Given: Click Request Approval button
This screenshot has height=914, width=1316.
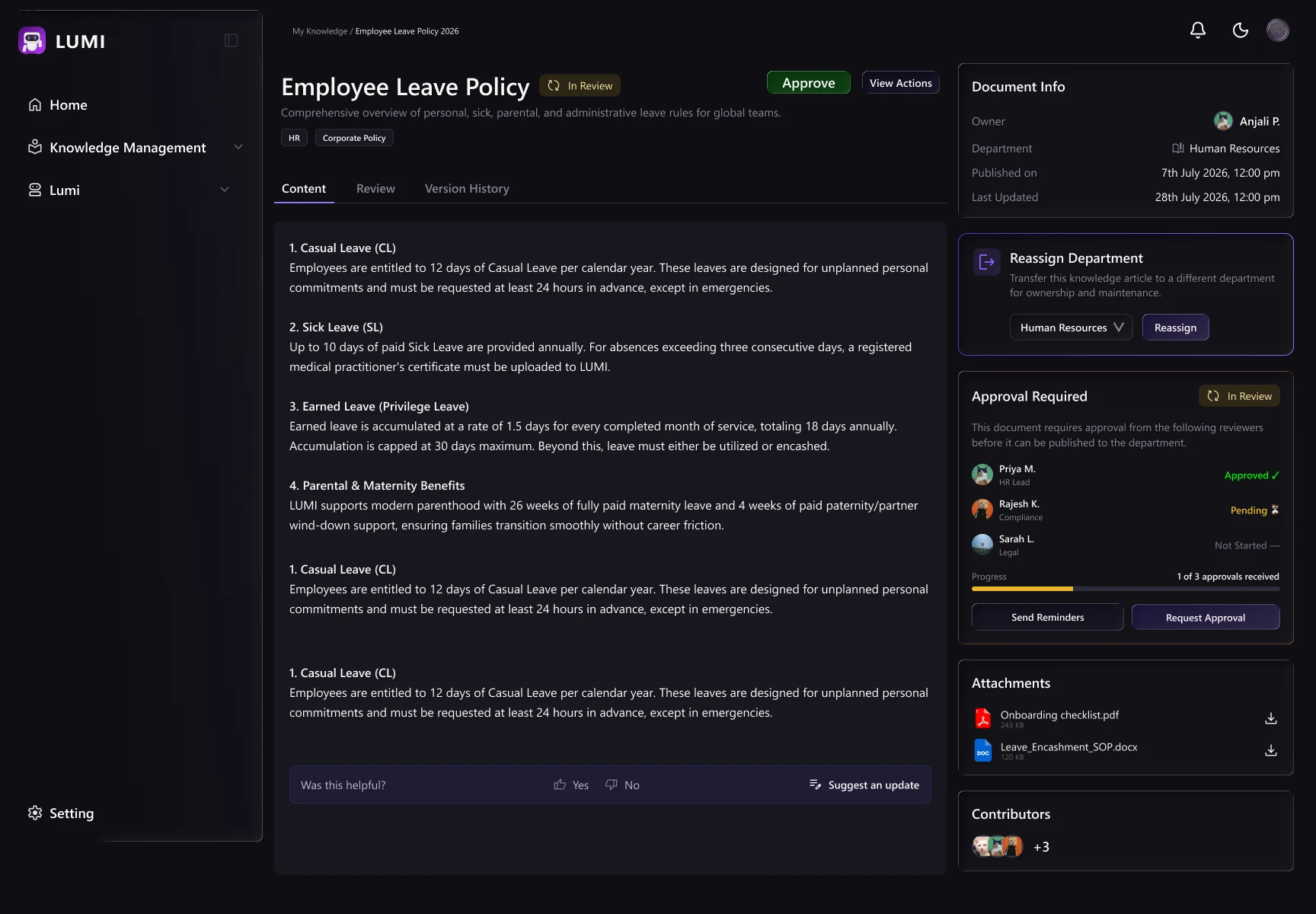Looking at the screenshot, I should click(x=1206, y=617).
